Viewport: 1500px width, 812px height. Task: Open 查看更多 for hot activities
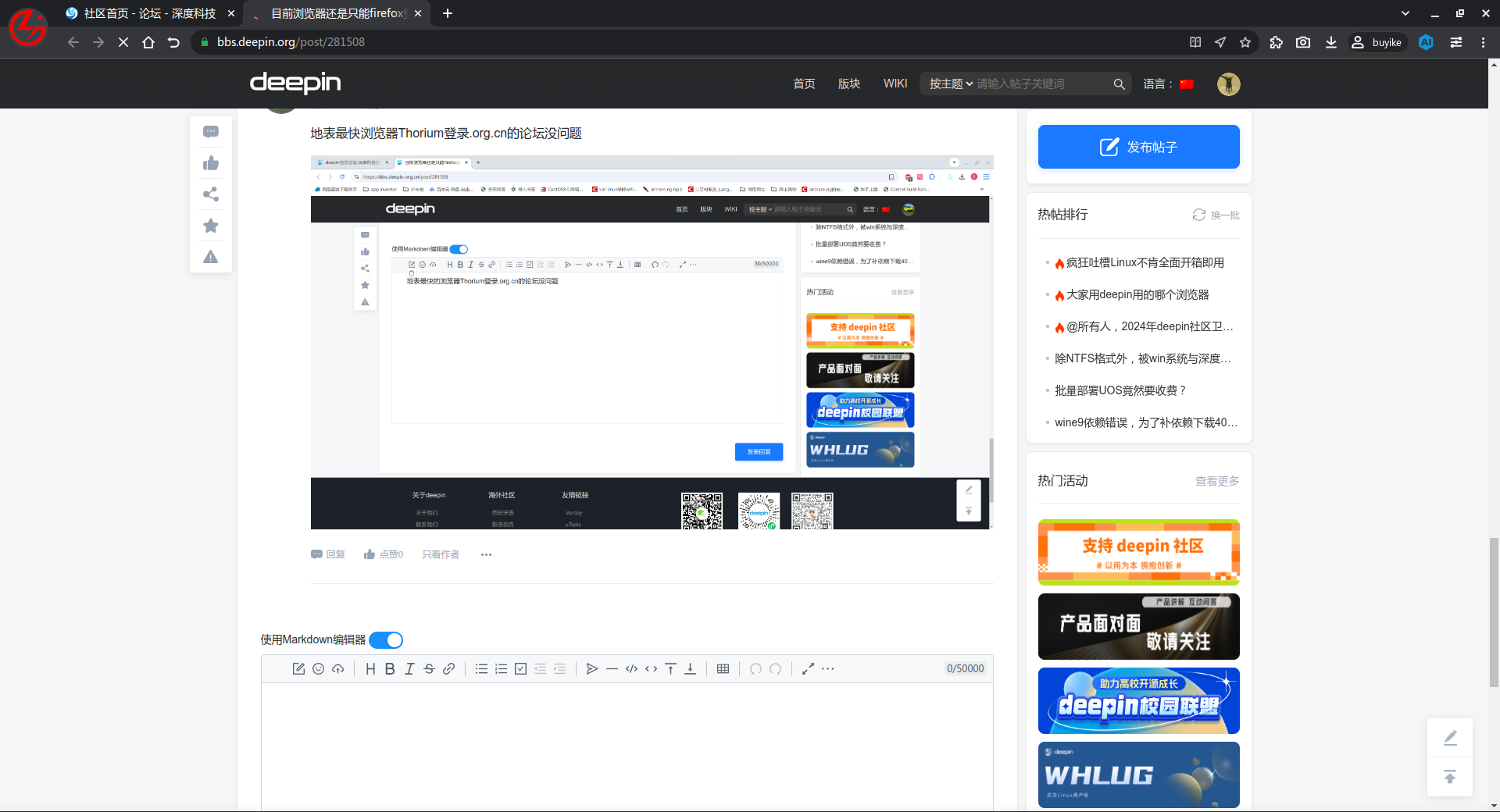pyautogui.click(x=1217, y=481)
